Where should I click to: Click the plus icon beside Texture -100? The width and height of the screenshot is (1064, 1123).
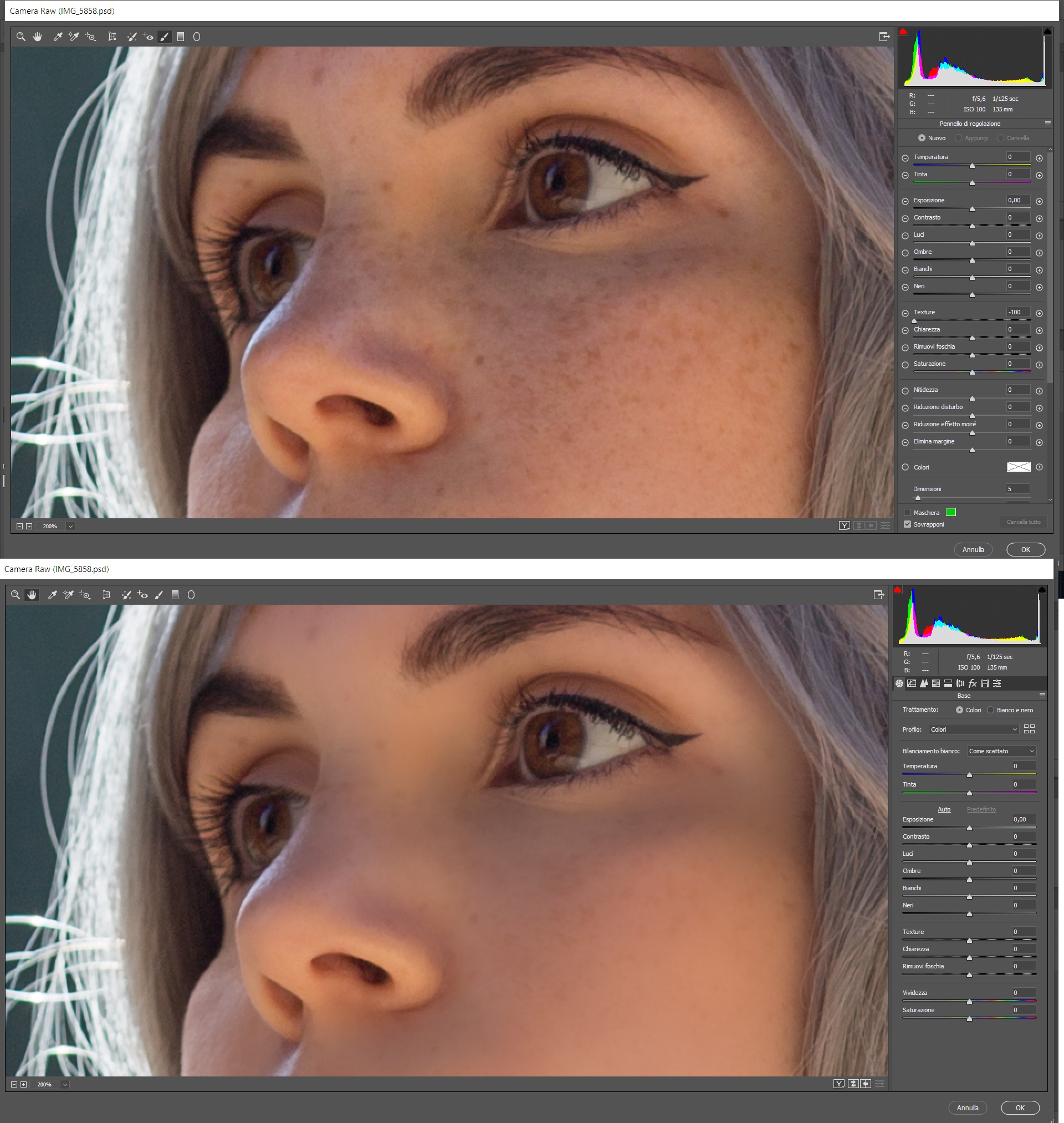coord(1039,313)
